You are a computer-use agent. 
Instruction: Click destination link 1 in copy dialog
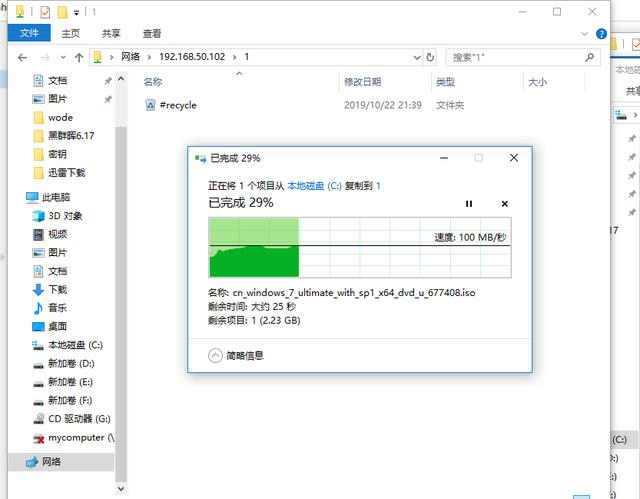[378, 186]
